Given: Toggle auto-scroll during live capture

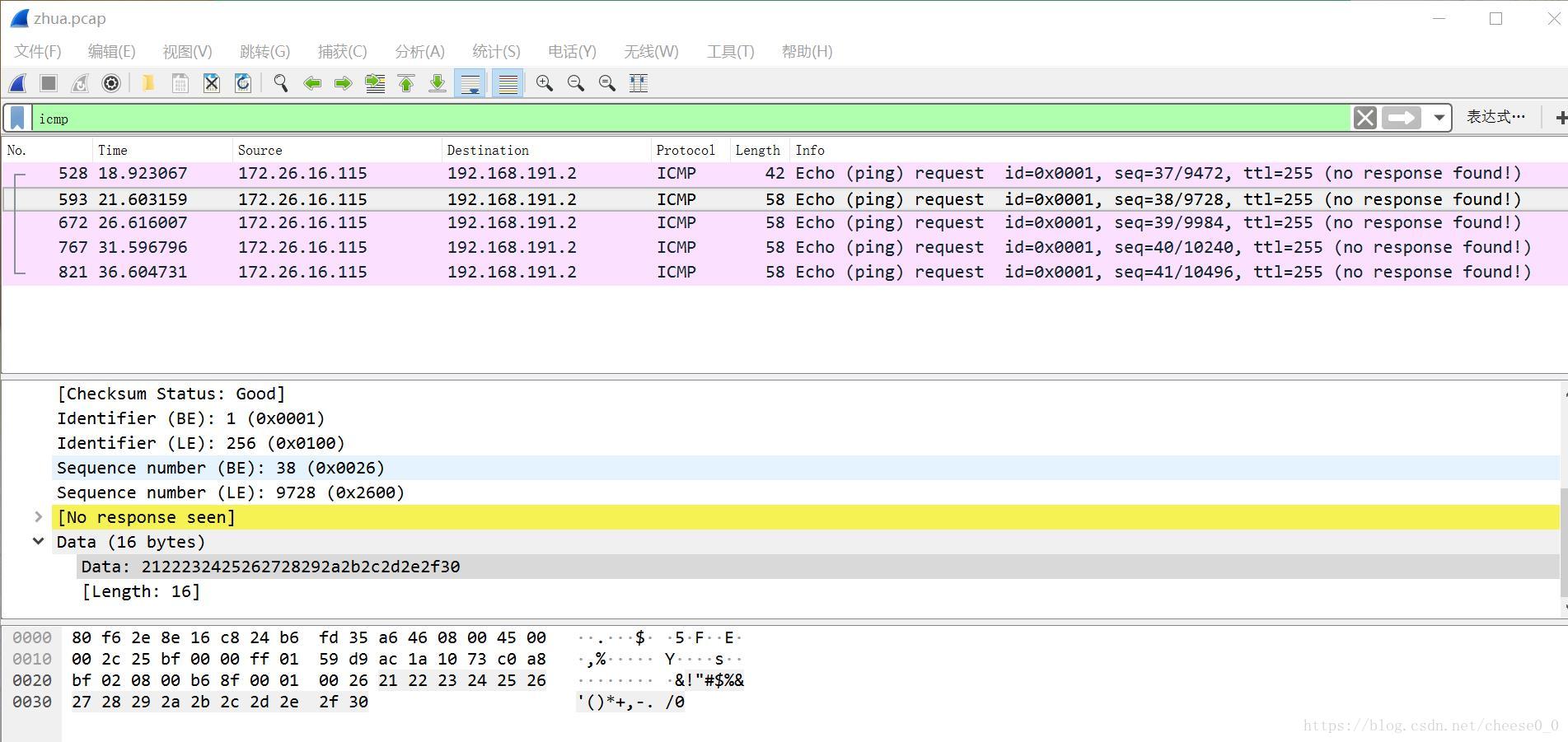Looking at the screenshot, I should [470, 83].
